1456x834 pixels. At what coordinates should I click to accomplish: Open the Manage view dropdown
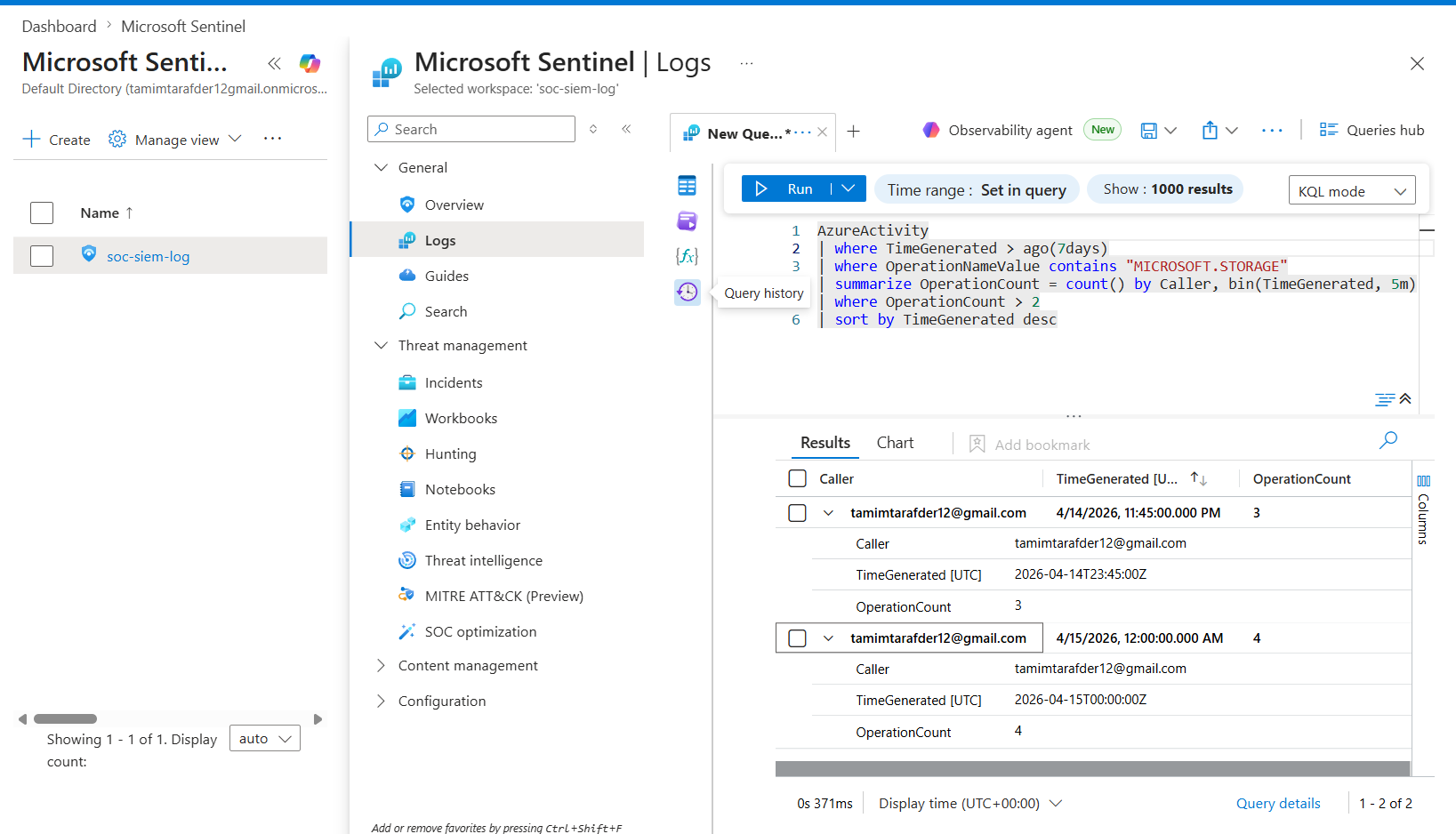pos(175,140)
